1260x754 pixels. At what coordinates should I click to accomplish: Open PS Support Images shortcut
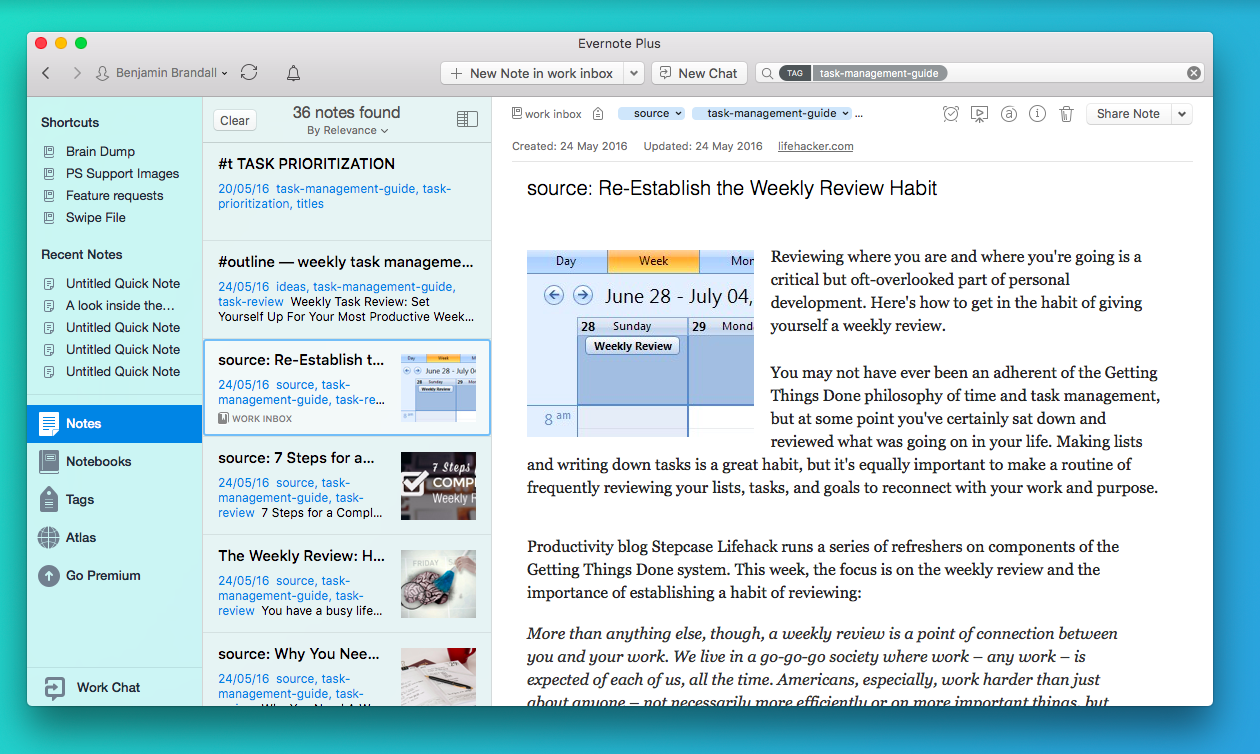pos(122,173)
